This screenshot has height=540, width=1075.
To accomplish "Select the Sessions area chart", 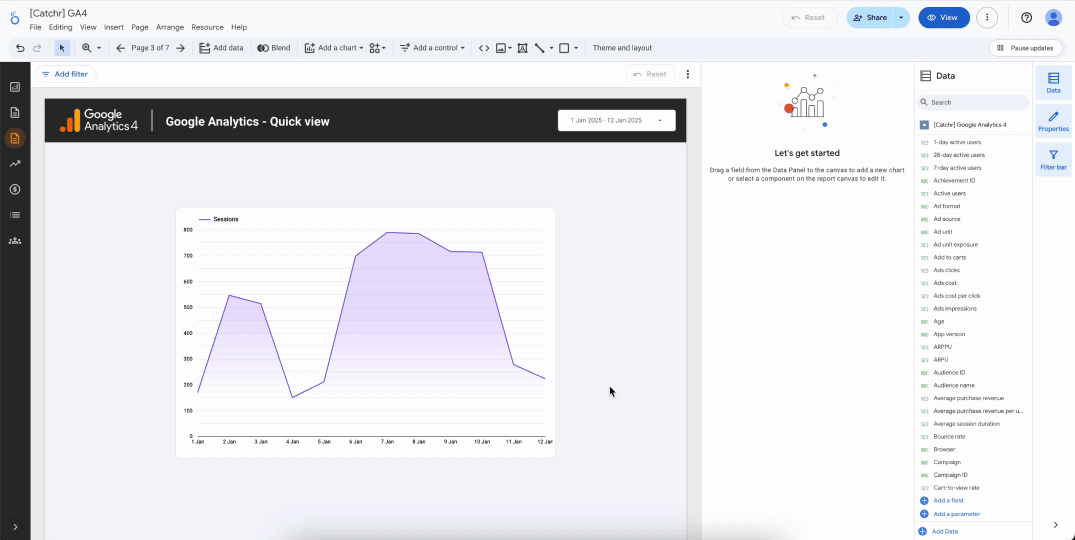I will pyautogui.click(x=365, y=332).
